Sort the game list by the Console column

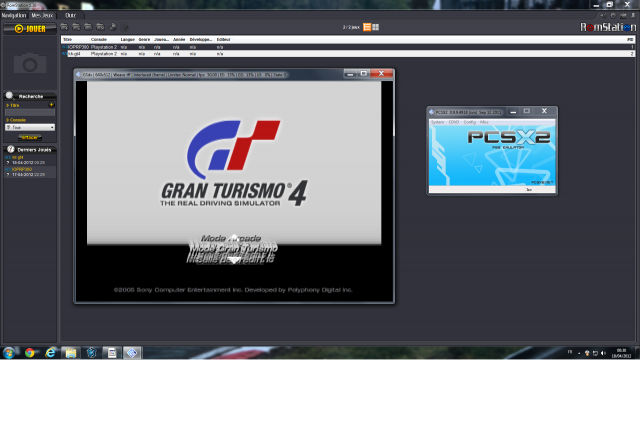pos(99,40)
